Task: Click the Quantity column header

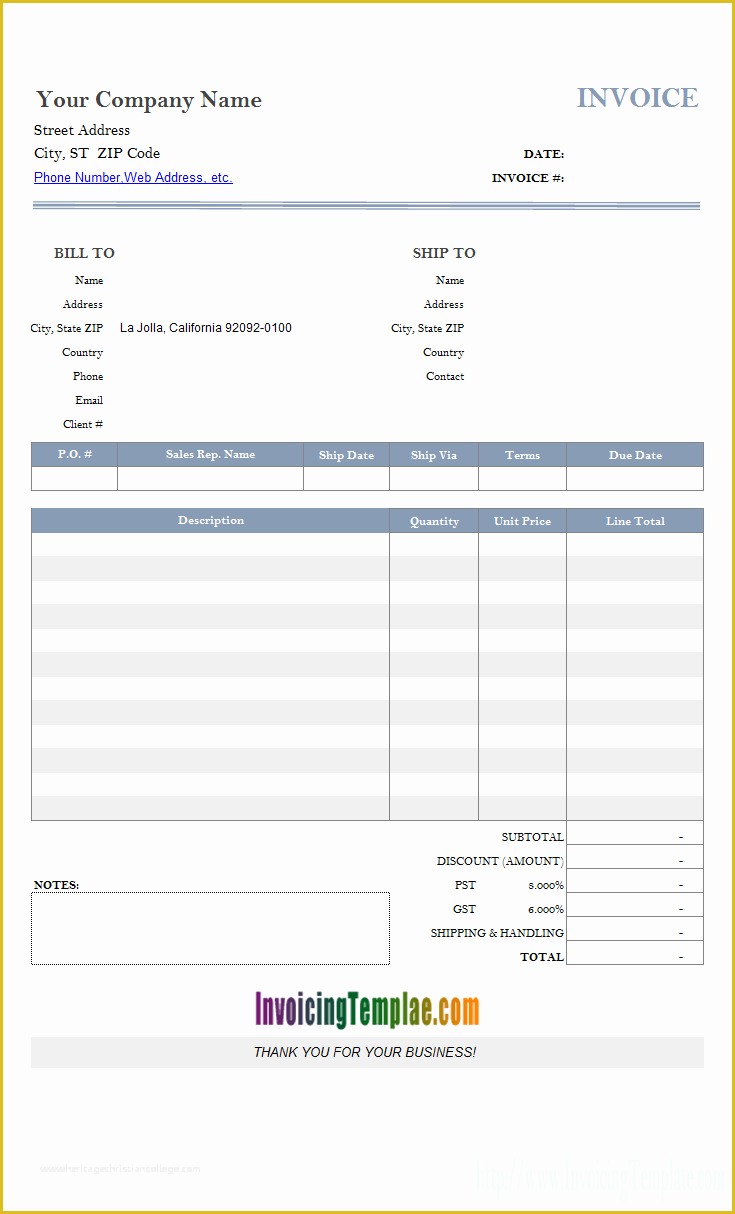Action: [x=434, y=521]
